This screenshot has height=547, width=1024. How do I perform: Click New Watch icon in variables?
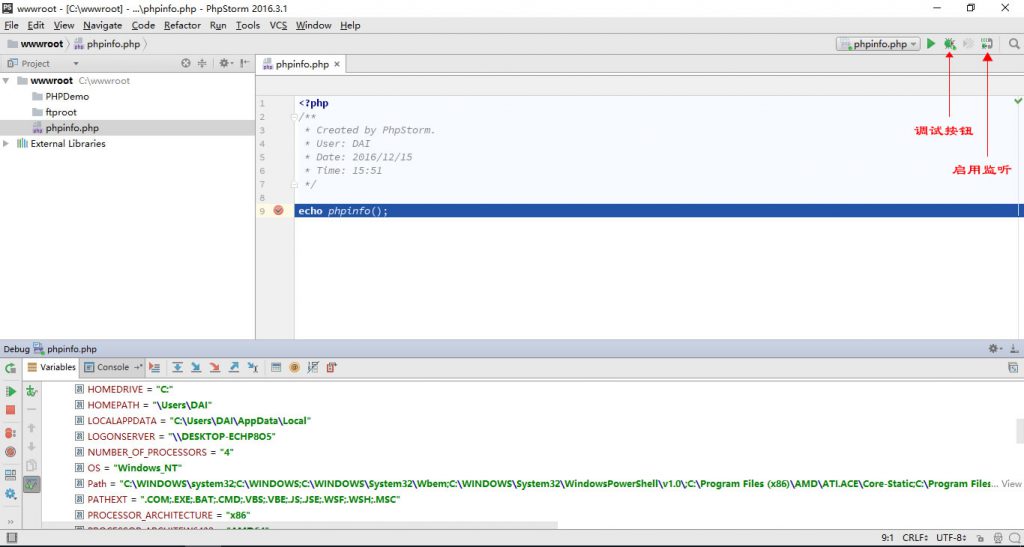31,392
